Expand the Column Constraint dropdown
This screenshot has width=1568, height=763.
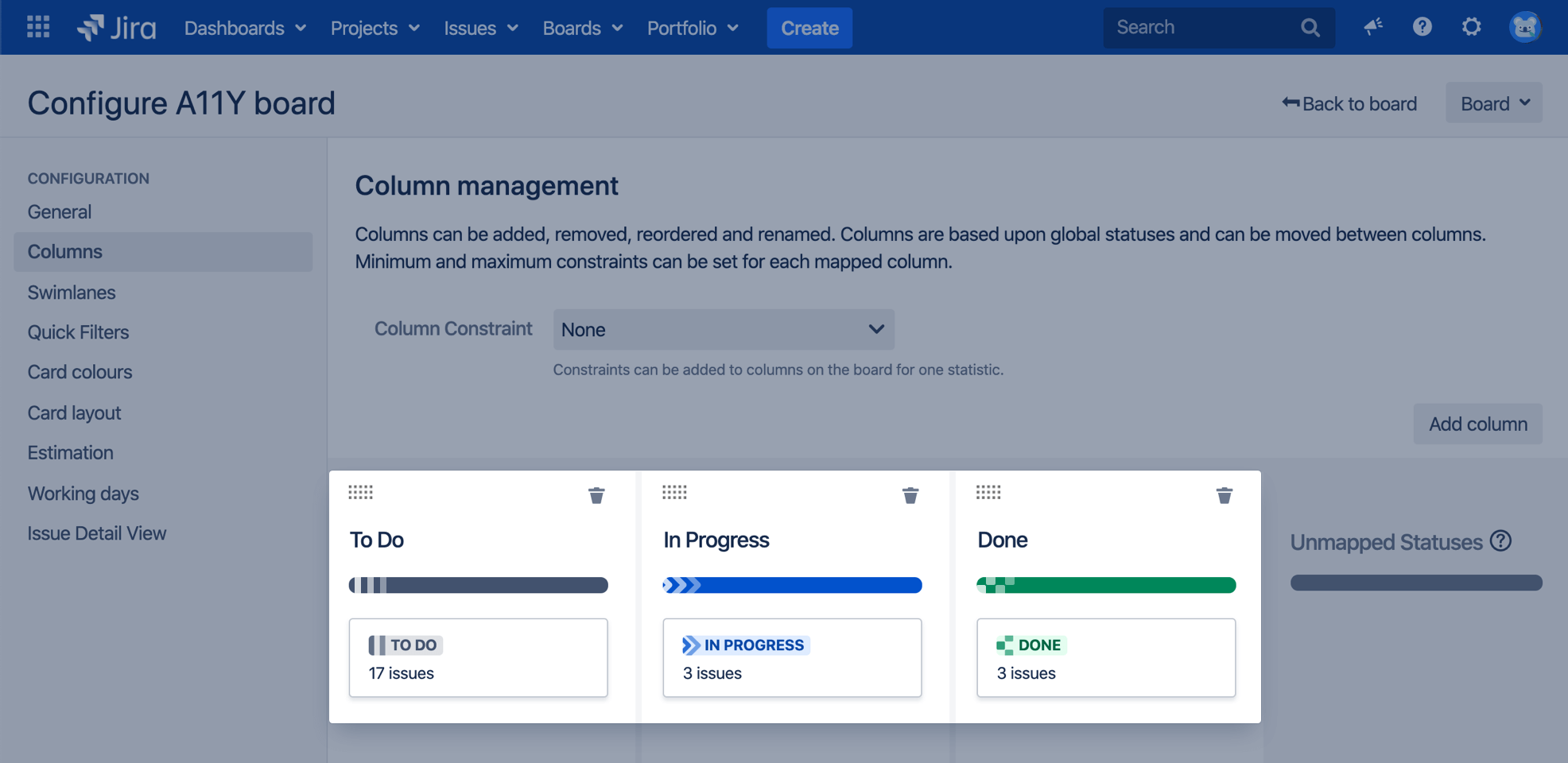(723, 329)
